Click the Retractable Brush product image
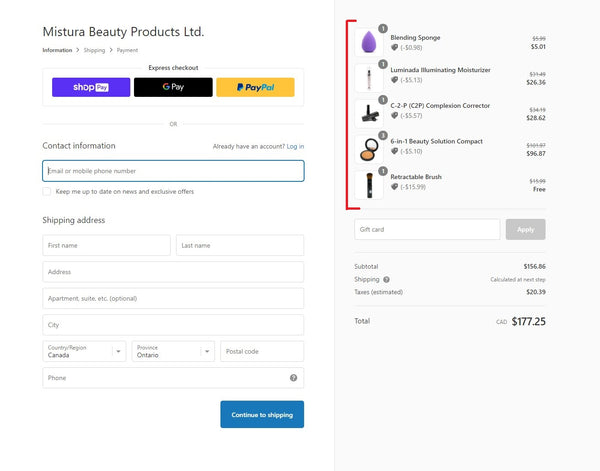Viewport: 600px width, 471px height. 368,184
